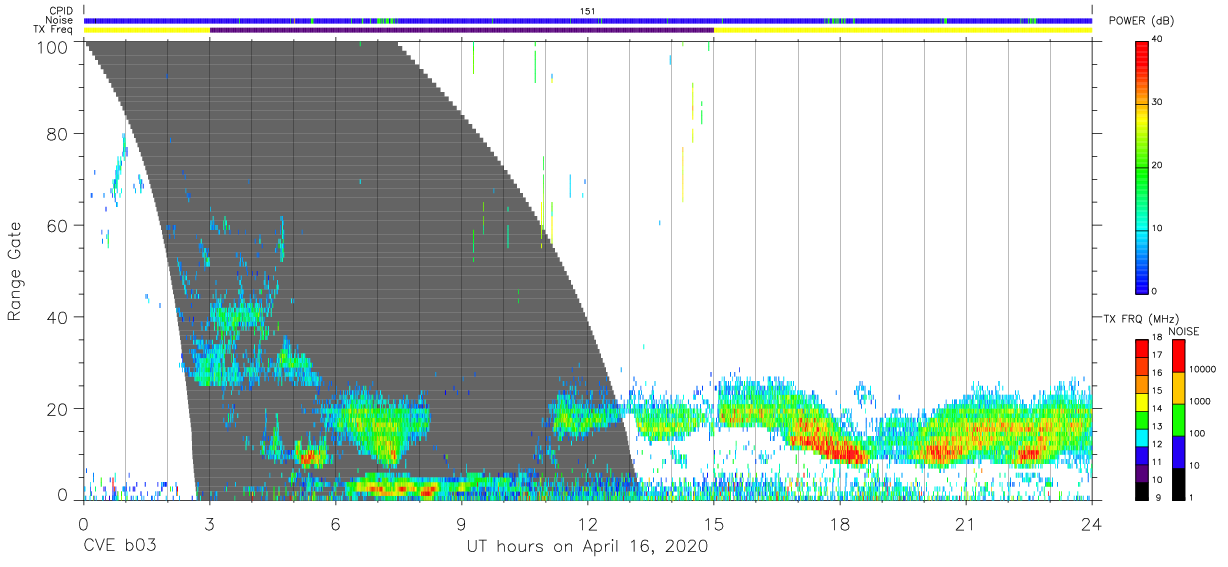Click the Range Gate tick label 20
This screenshot has height=567, width=1228.
pyautogui.click(x=58, y=409)
